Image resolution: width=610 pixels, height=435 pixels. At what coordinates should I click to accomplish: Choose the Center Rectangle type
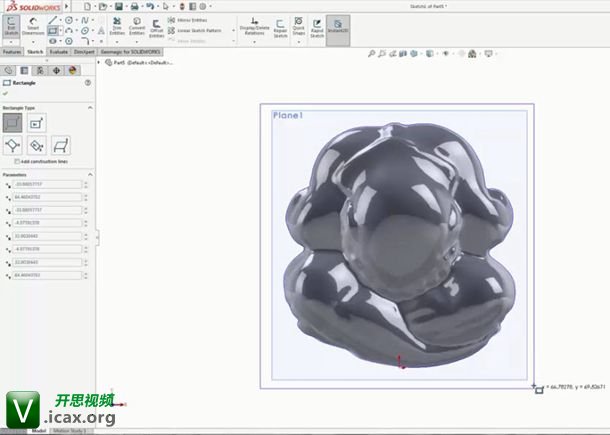(x=37, y=123)
